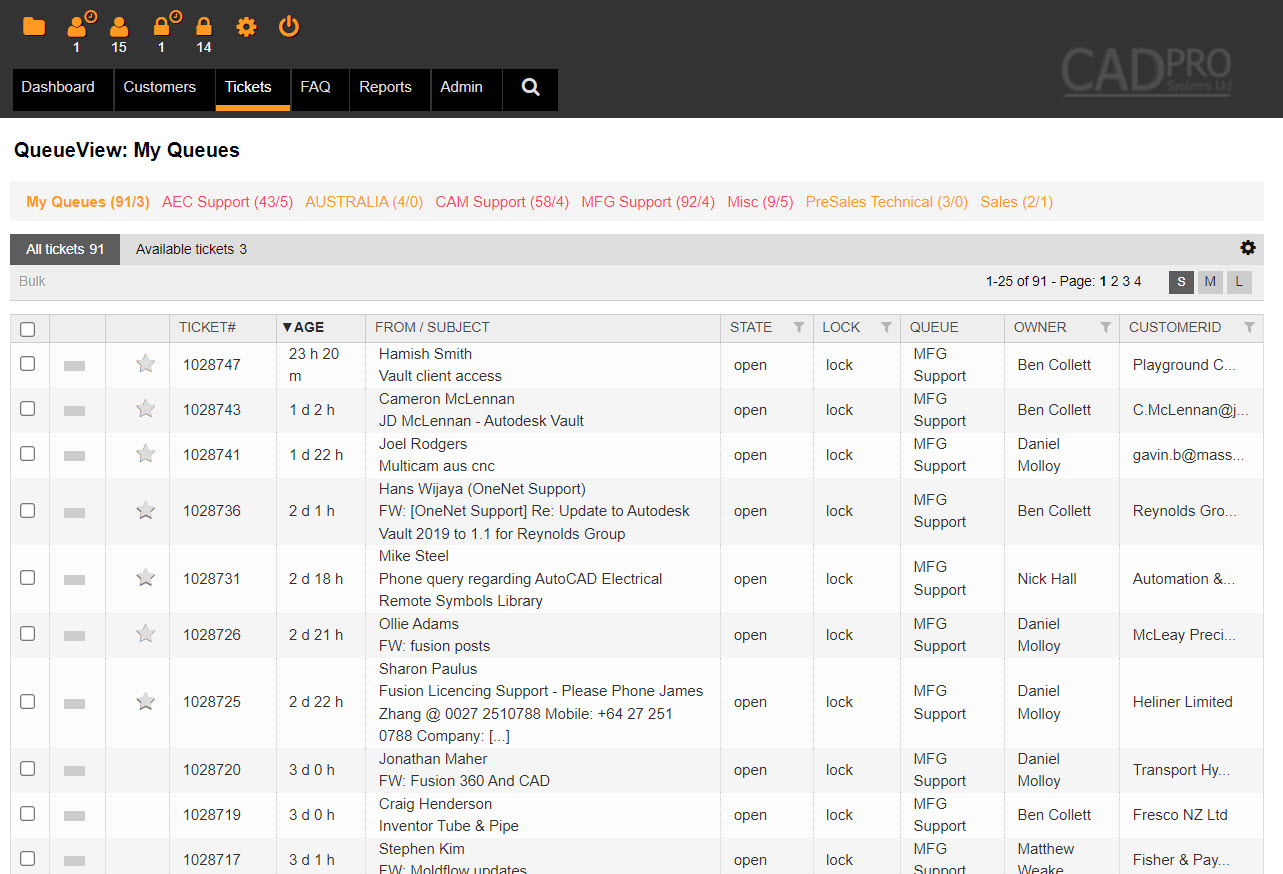Go to page 2 of results
This screenshot has width=1283, height=874.
(x=1115, y=281)
